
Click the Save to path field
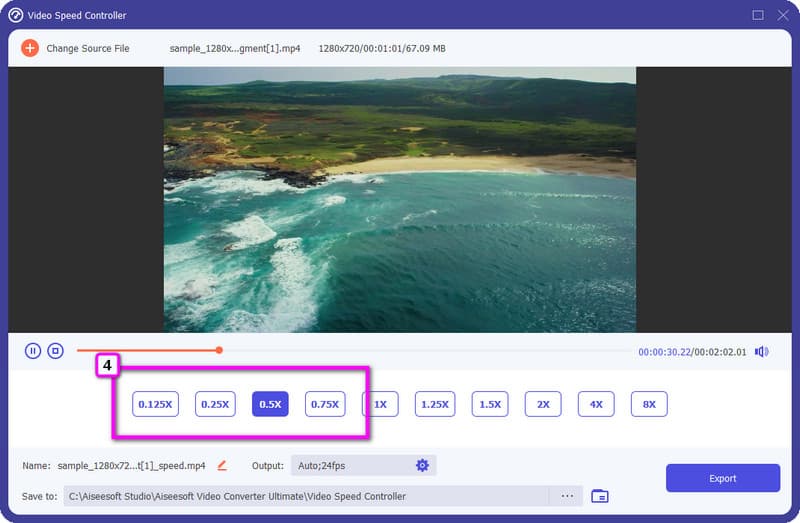[306, 496]
